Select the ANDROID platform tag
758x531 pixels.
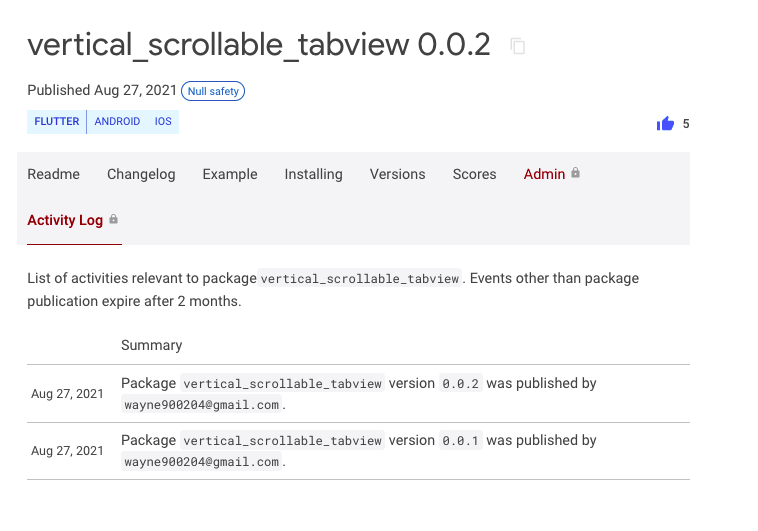[x=117, y=122]
